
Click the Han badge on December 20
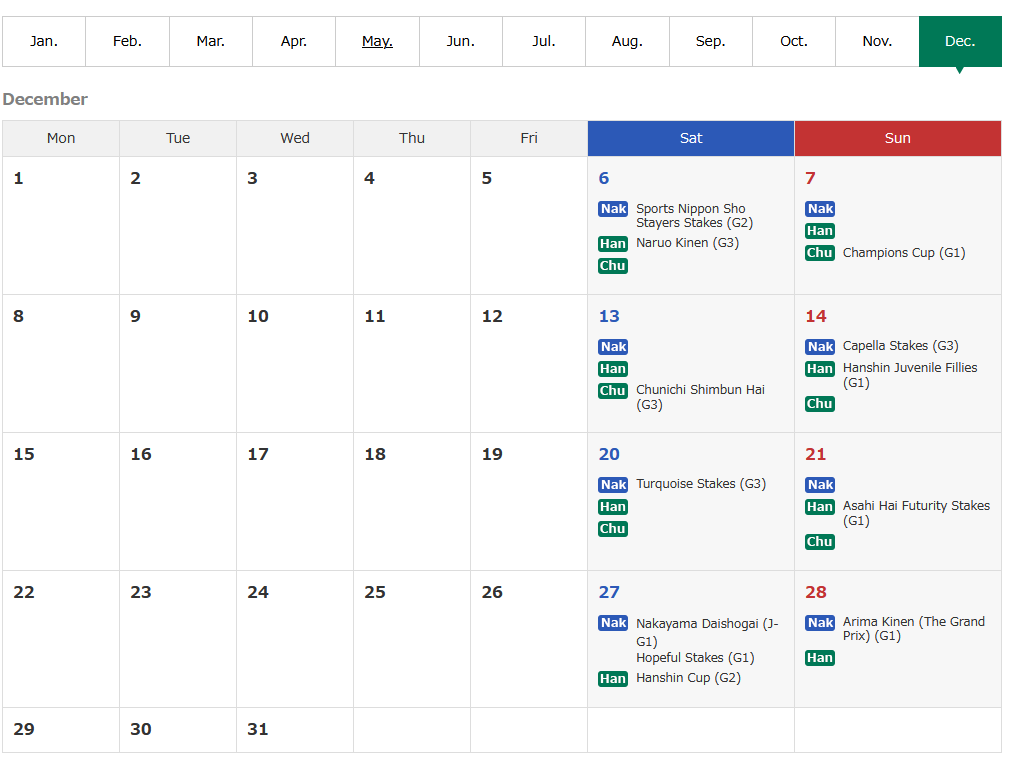click(x=613, y=506)
